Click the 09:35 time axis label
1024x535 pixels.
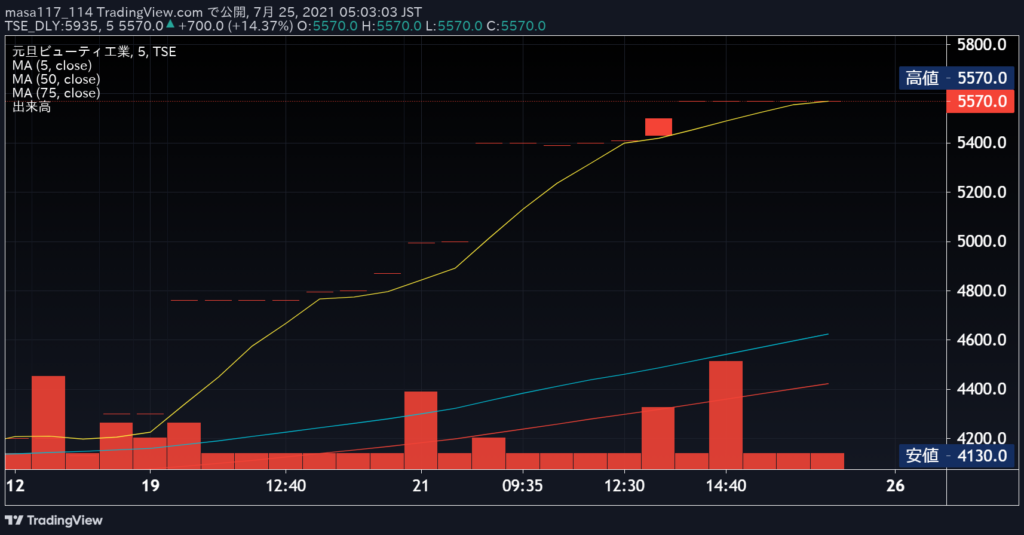(x=522, y=485)
